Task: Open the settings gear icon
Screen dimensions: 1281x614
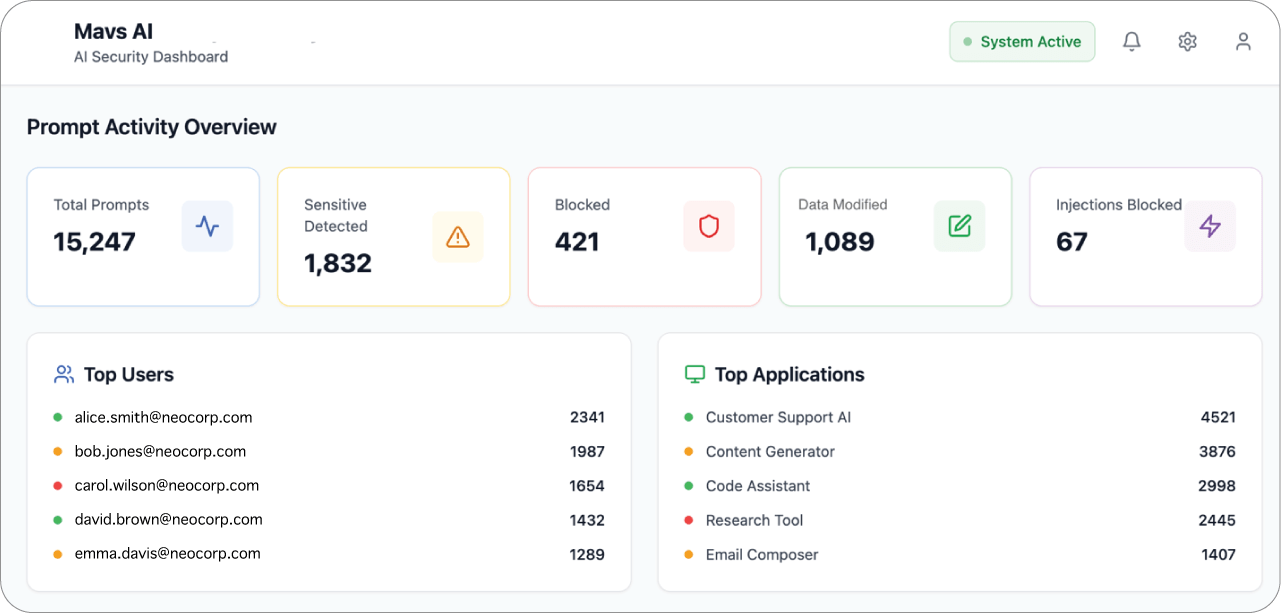Action: (x=1187, y=42)
